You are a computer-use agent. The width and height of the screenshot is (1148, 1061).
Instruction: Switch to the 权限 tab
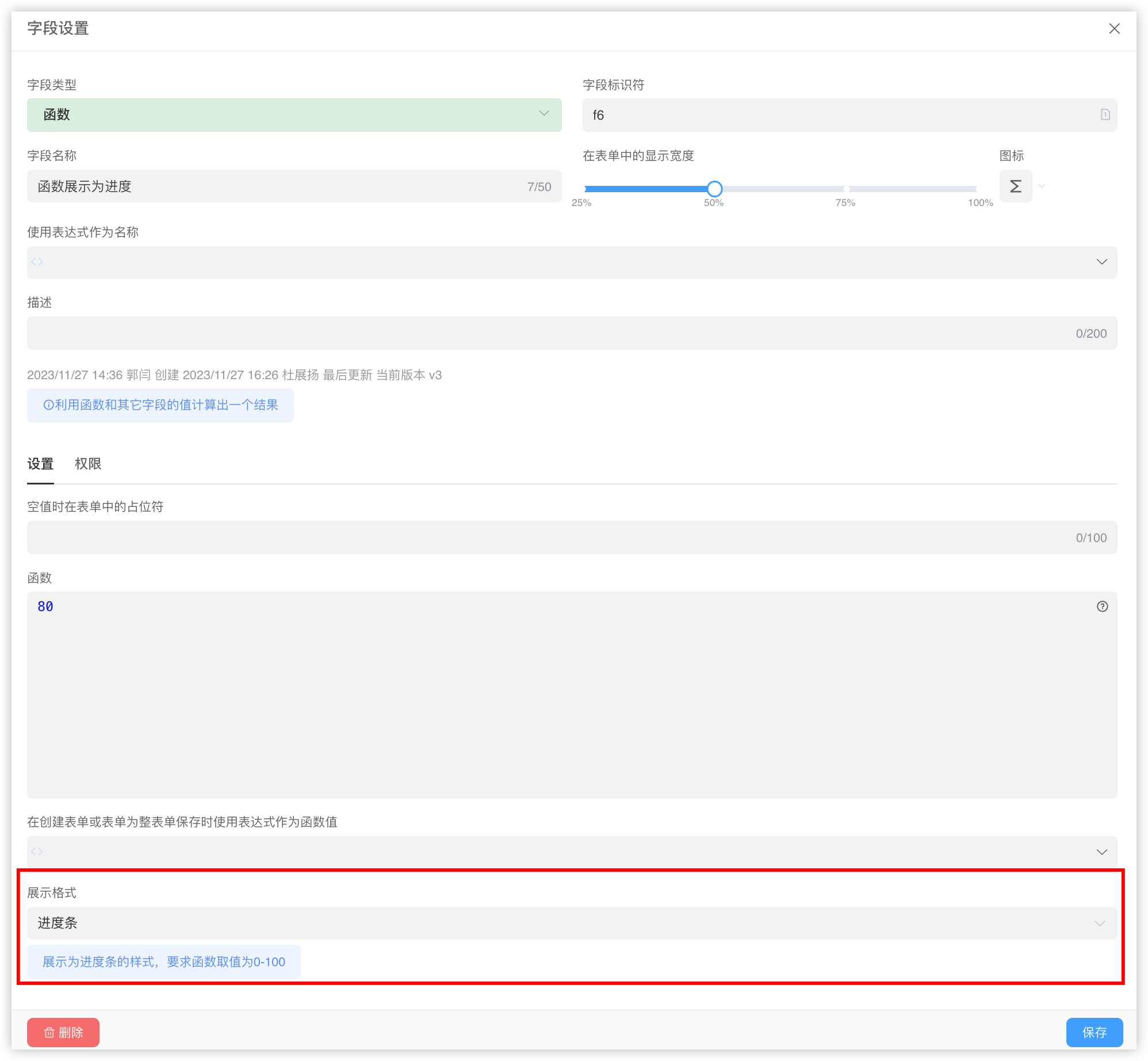tap(88, 464)
